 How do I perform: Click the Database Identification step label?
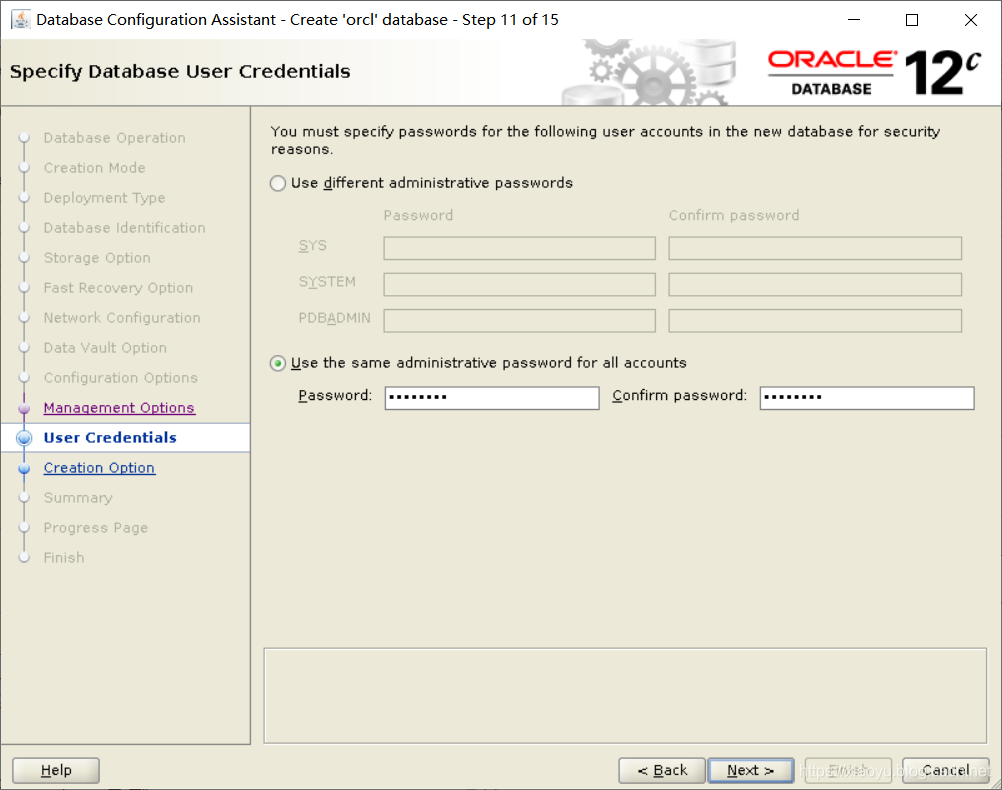(x=125, y=228)
